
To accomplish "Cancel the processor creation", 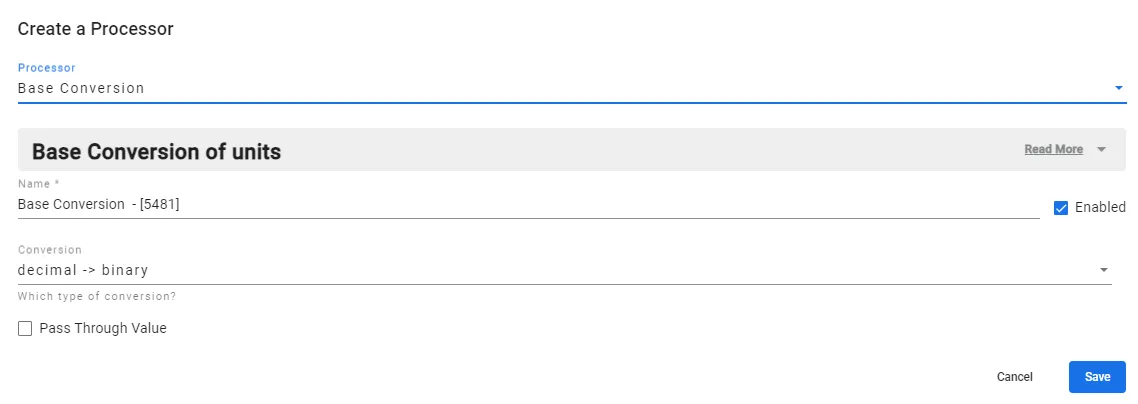I will tap(1015, 377).
